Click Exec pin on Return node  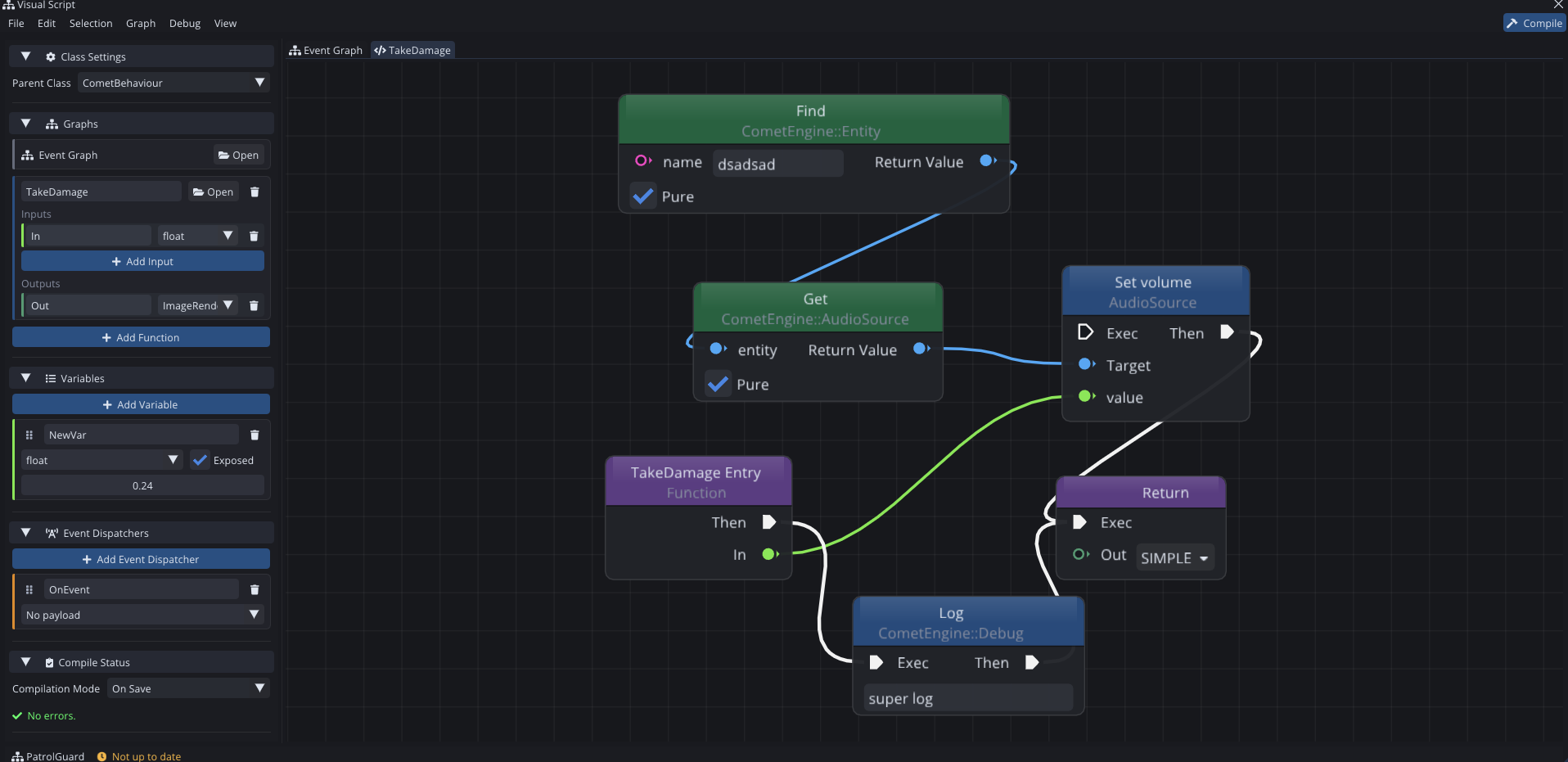[x=1079, y=522]
